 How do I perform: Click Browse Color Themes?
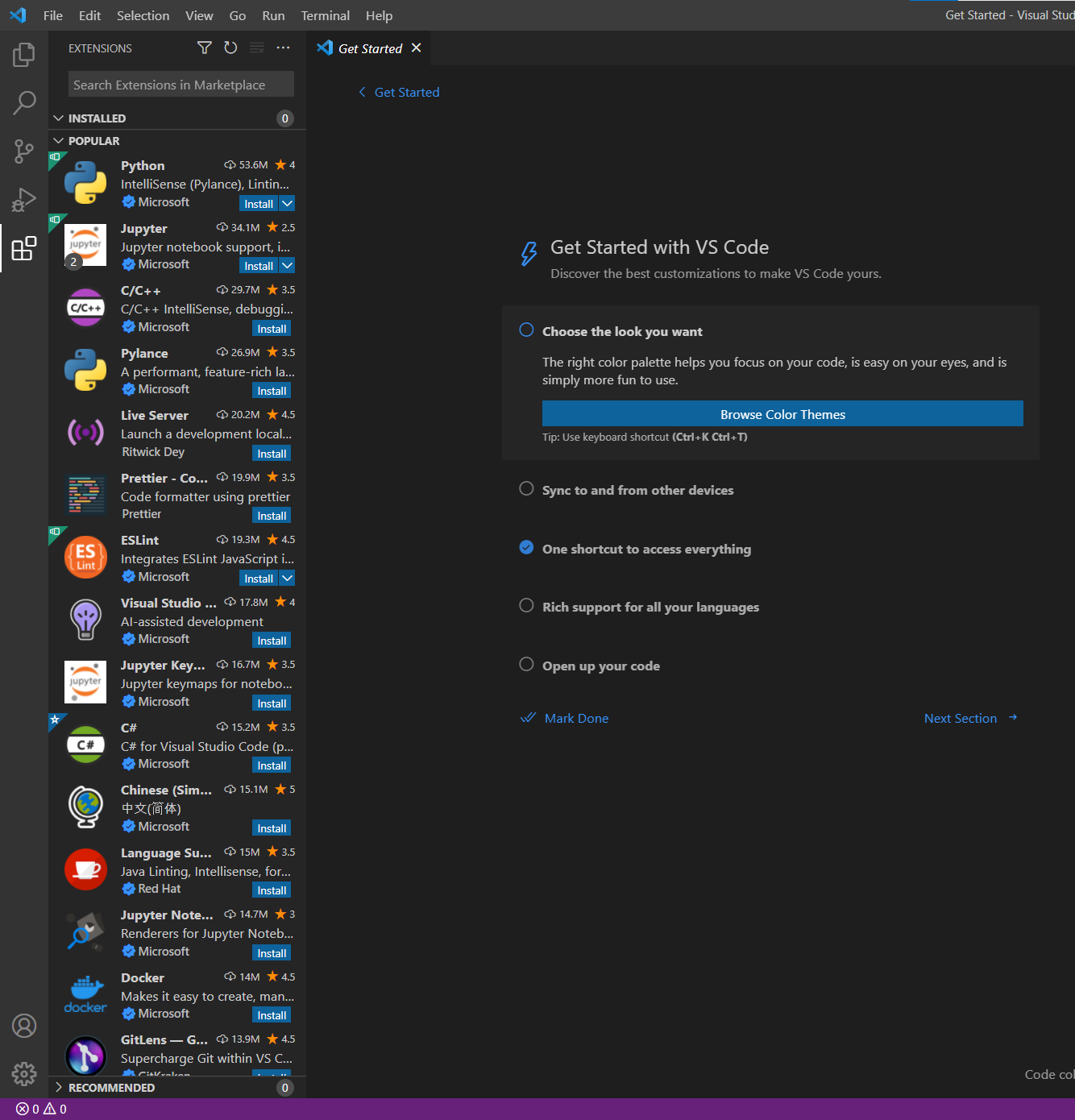pyautogui.click(x=782, y=413)
